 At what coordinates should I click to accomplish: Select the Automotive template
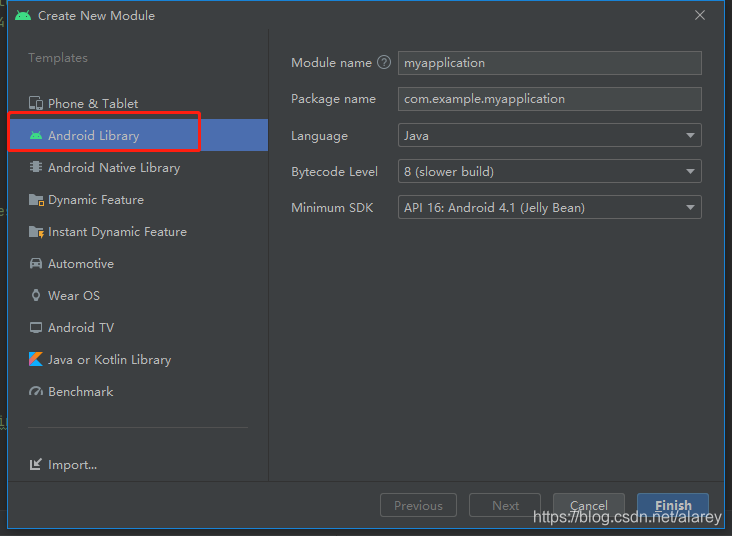(138, 263)
